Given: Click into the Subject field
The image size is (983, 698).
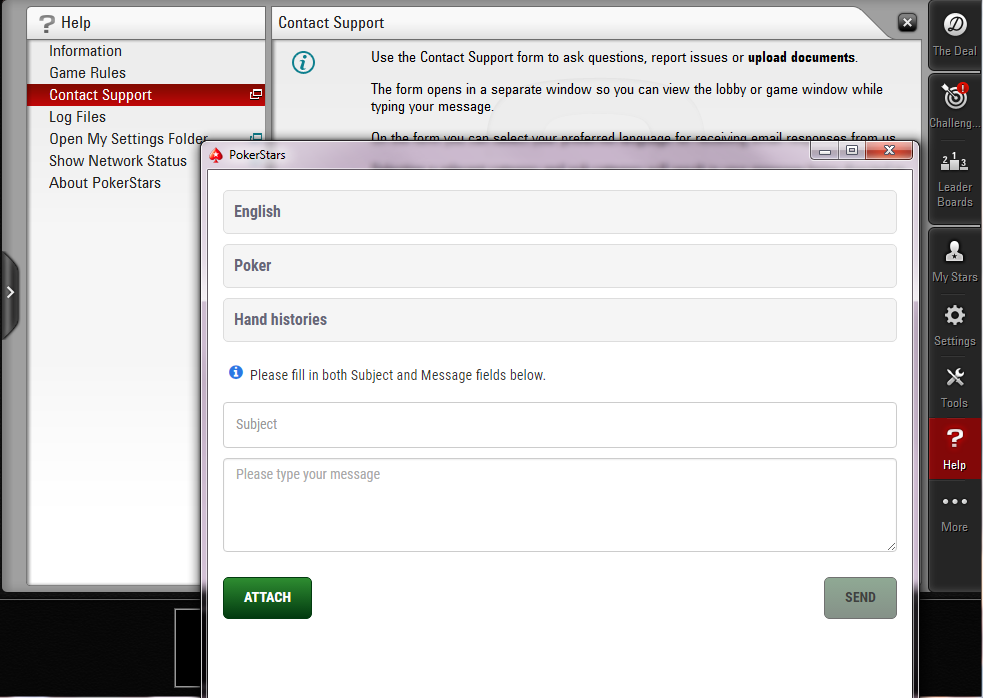Looking at the screenshot, I should point(560,425).
